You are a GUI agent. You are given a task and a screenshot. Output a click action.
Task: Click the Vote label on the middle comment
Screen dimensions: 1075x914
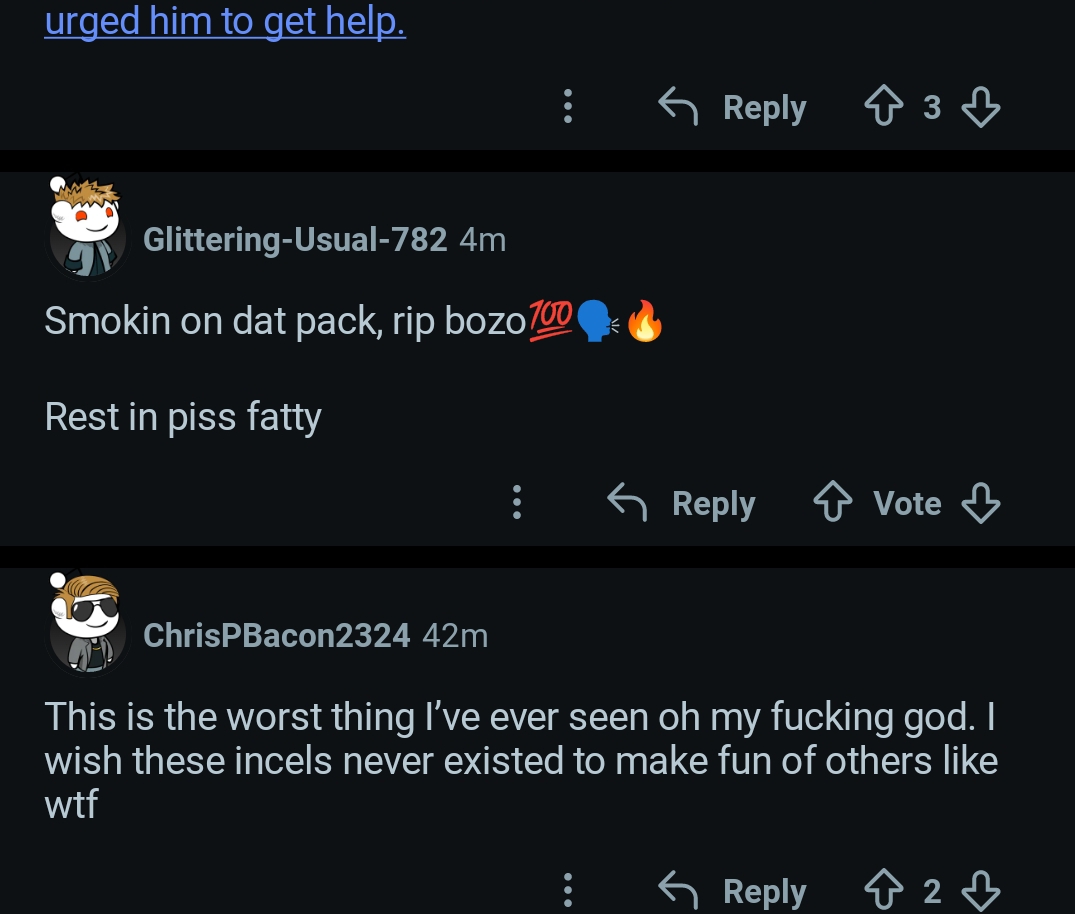(907, 503)
